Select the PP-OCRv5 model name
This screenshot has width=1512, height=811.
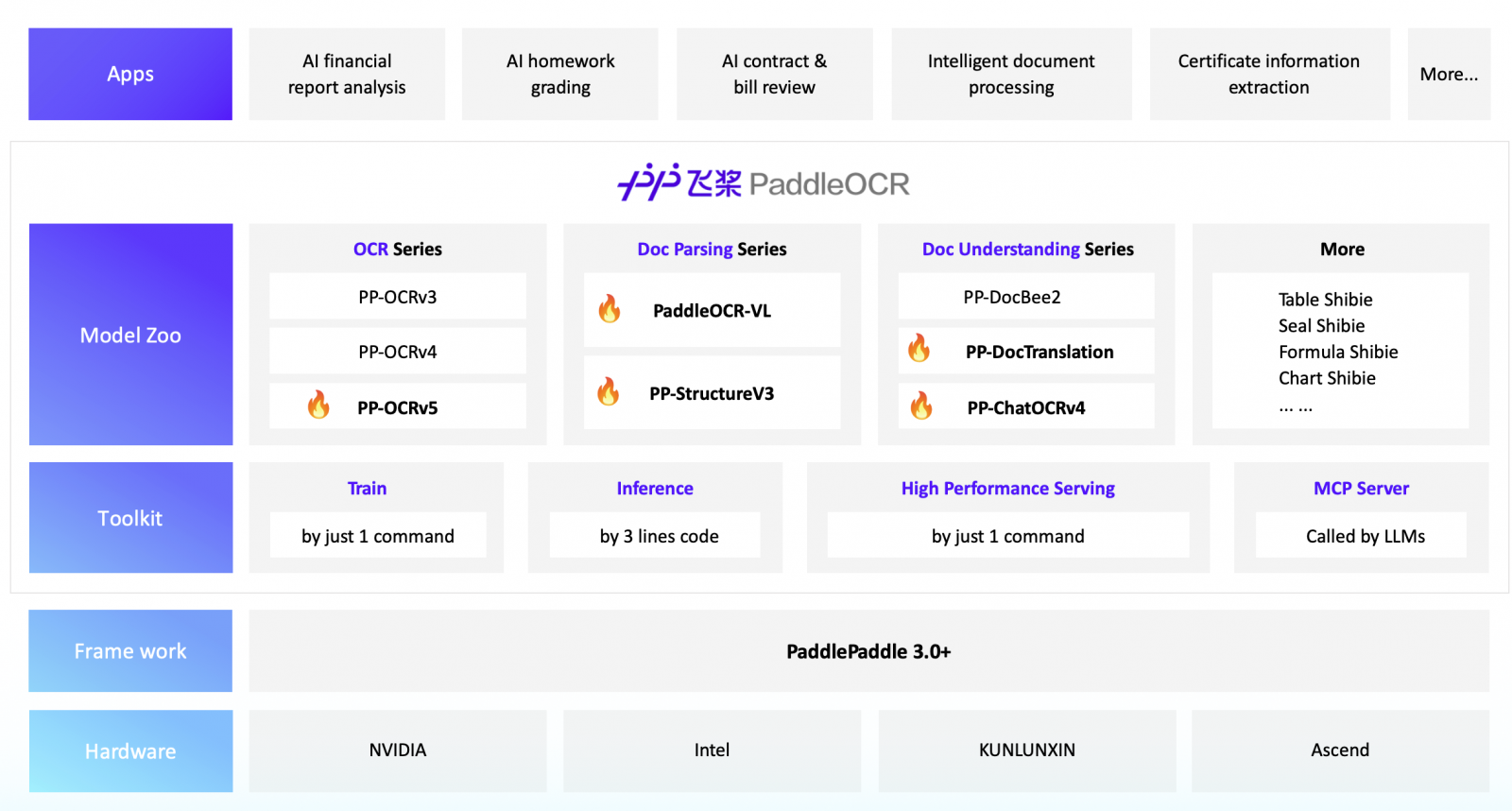coord(398,408)
